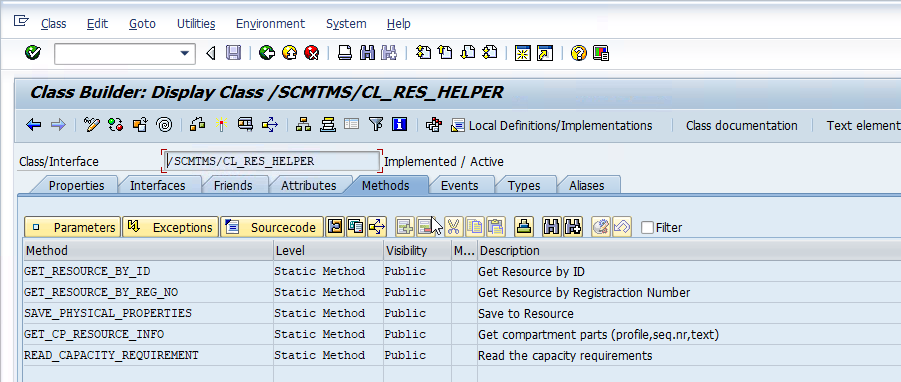This screenshot has width=901, height=382.
Task: Open the Environment menu
Action: pos(270,24)
